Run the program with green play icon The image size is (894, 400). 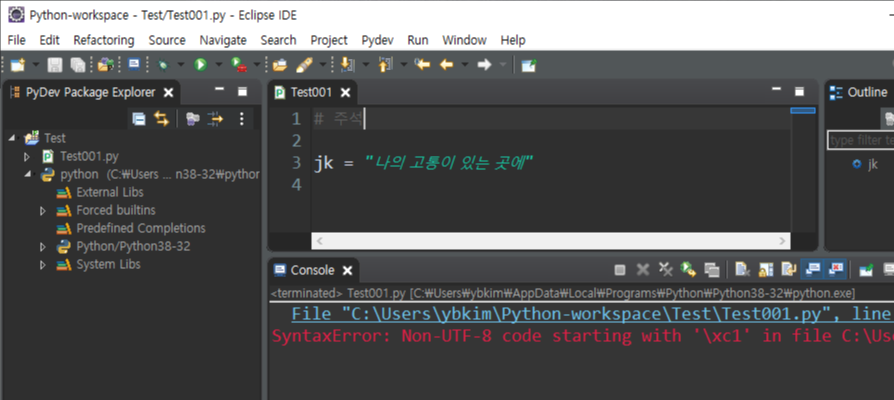[x=200, y=65]
